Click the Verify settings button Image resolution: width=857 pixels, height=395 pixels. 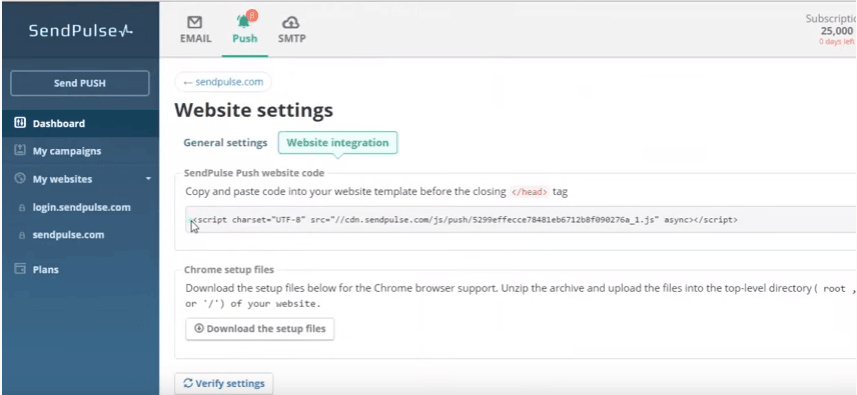point(224,383)
